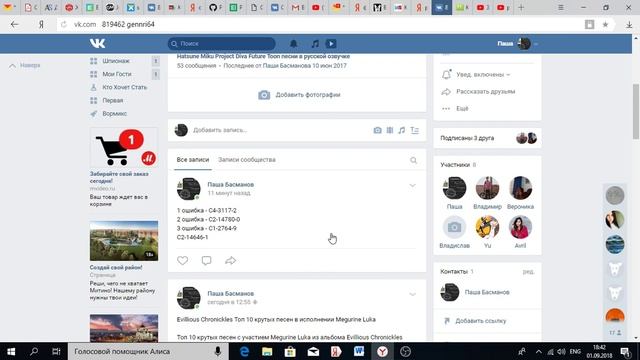Like the post with error codes
The width and height of the screenshot is (640, 360).
(182, 260)
